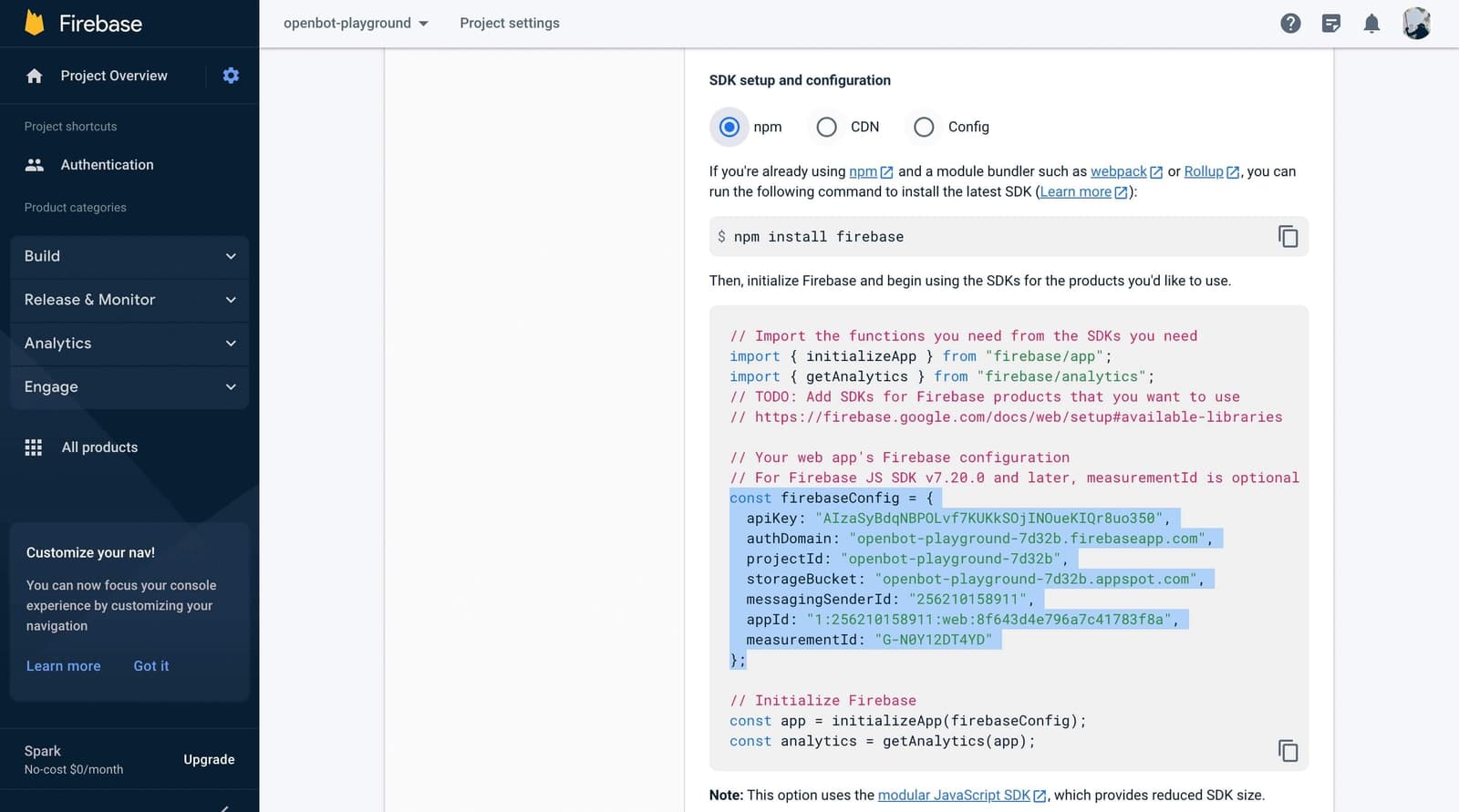Open project settings gear icon
The height and width of the screenshot is (812, 1459).
tap(231, 76)
